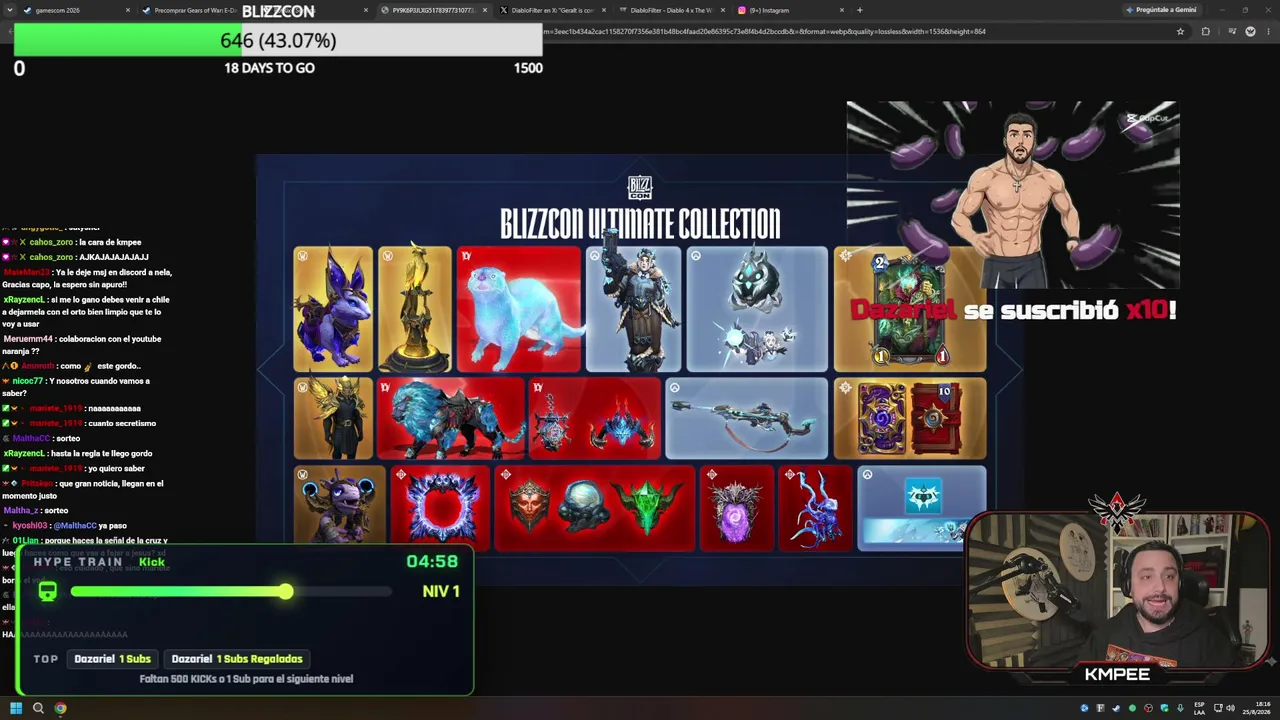This screenshot has width=1280, height=720.
Task: Click the Pregúntale a Gemini button
Action: click(1161, 10)
